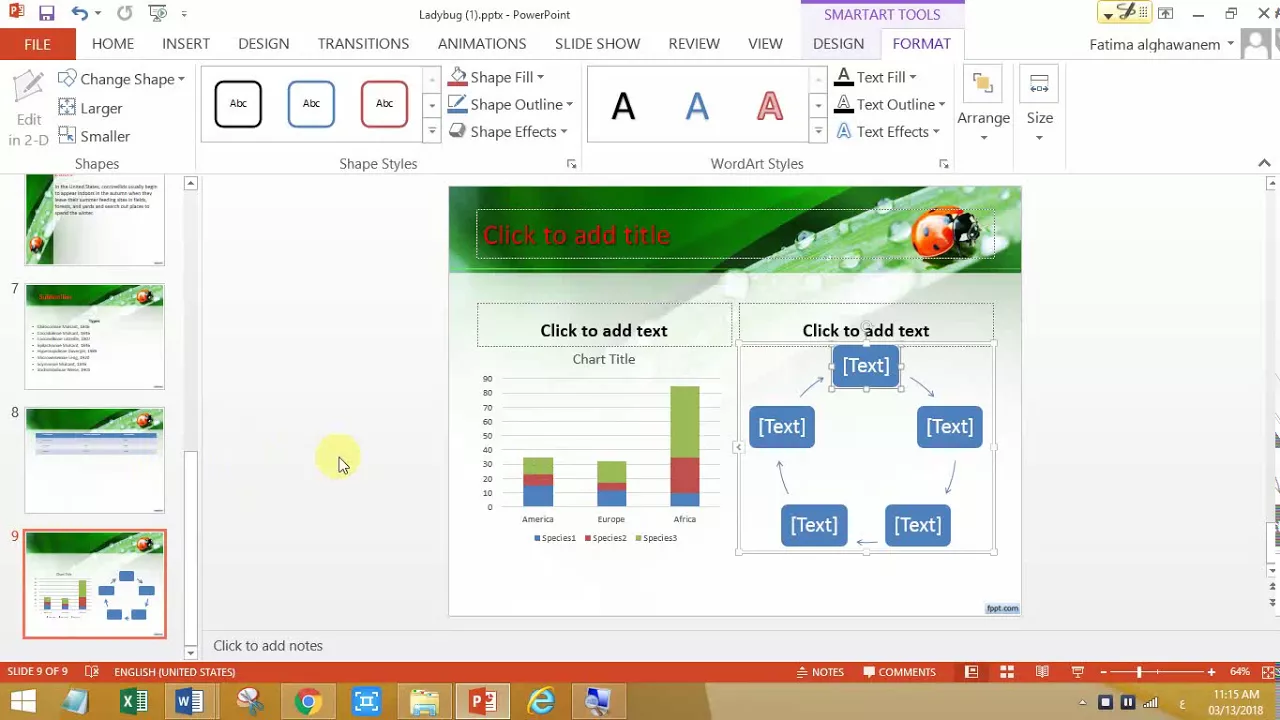Open the Text Outline dropdown
1280x720 pixels.
(890, 104)
